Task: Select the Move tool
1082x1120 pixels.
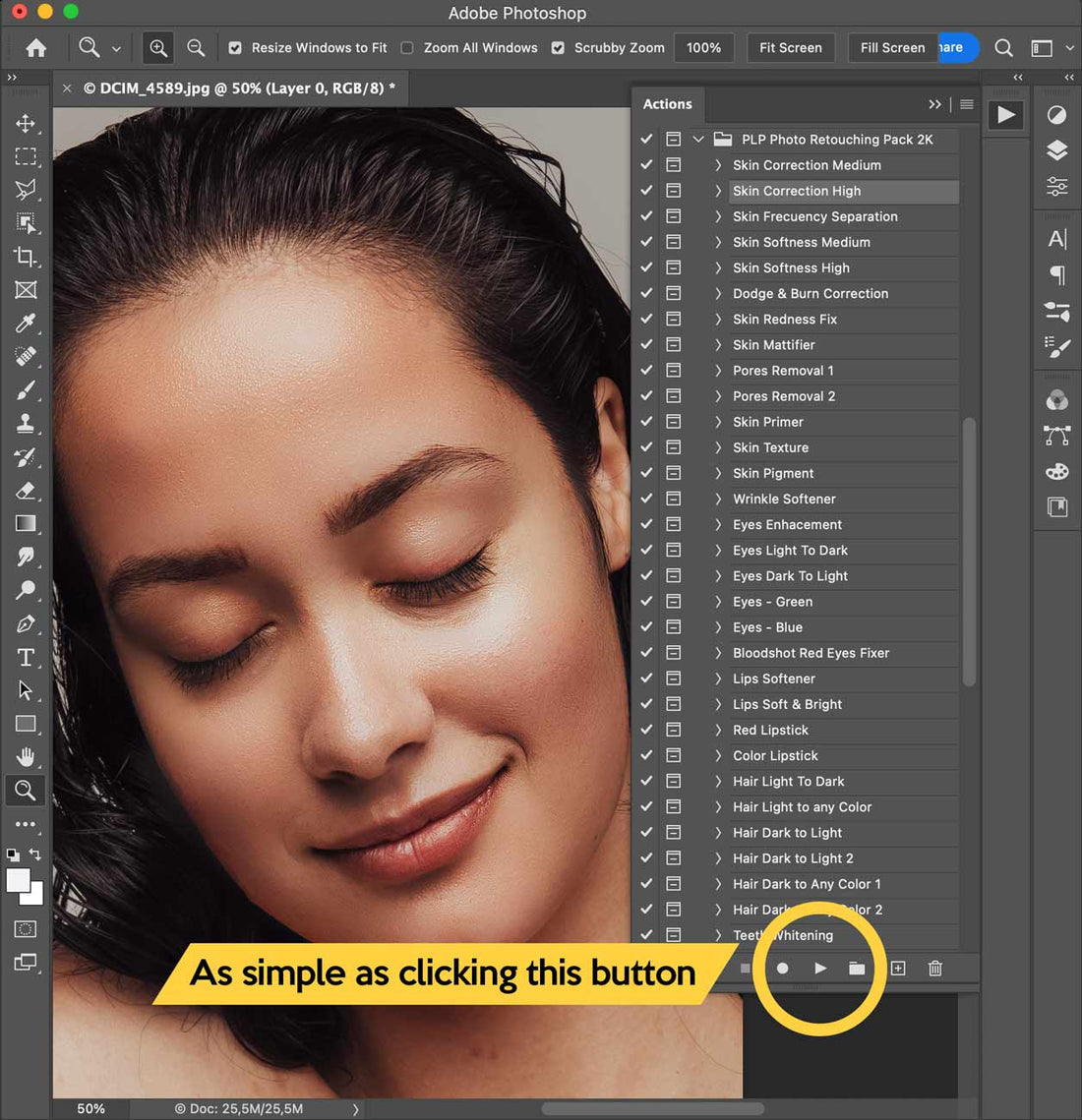Action: point(27,124)
